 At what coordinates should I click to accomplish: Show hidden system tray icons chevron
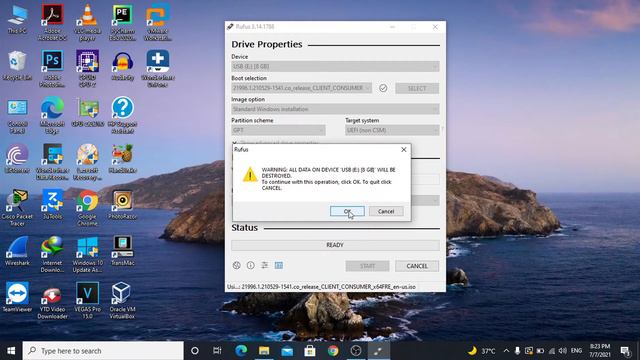pos(506,351)
